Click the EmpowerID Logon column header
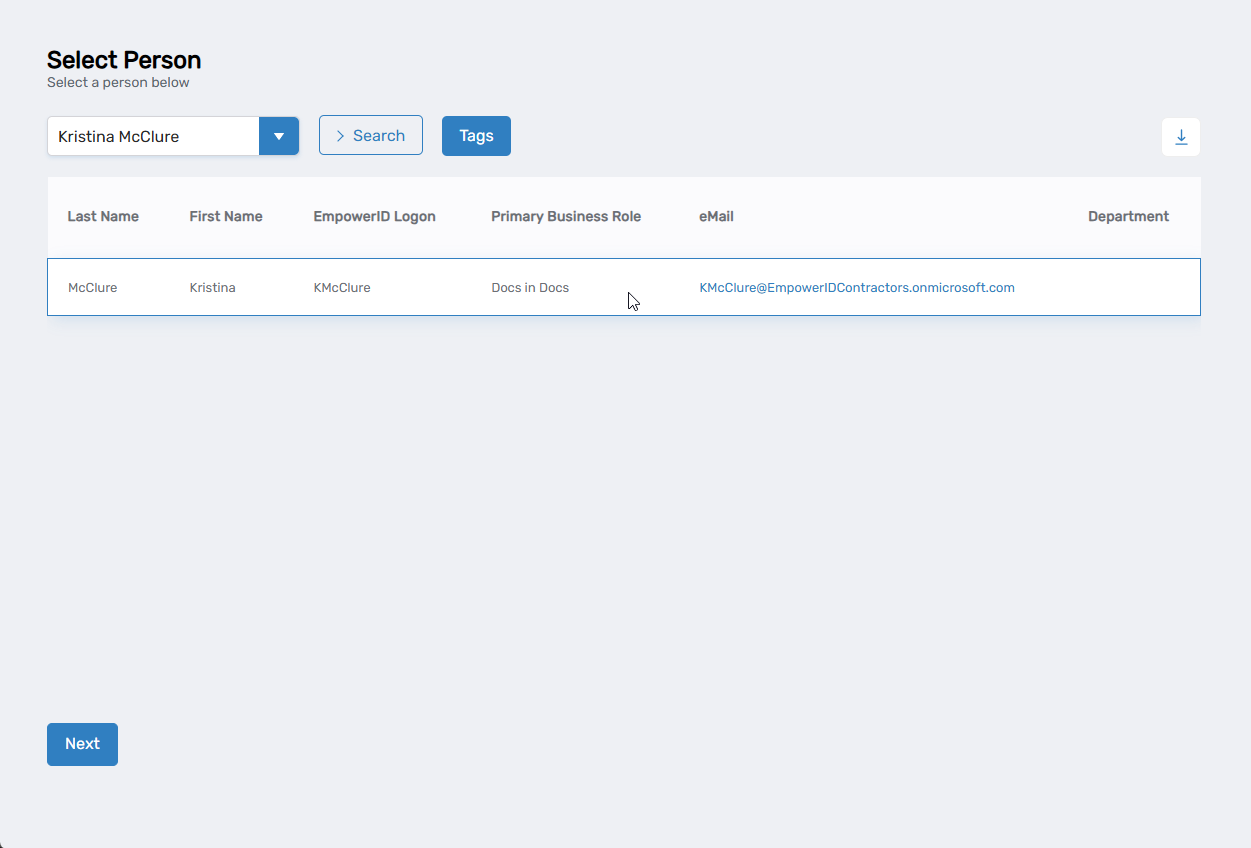 pos(374,217)
